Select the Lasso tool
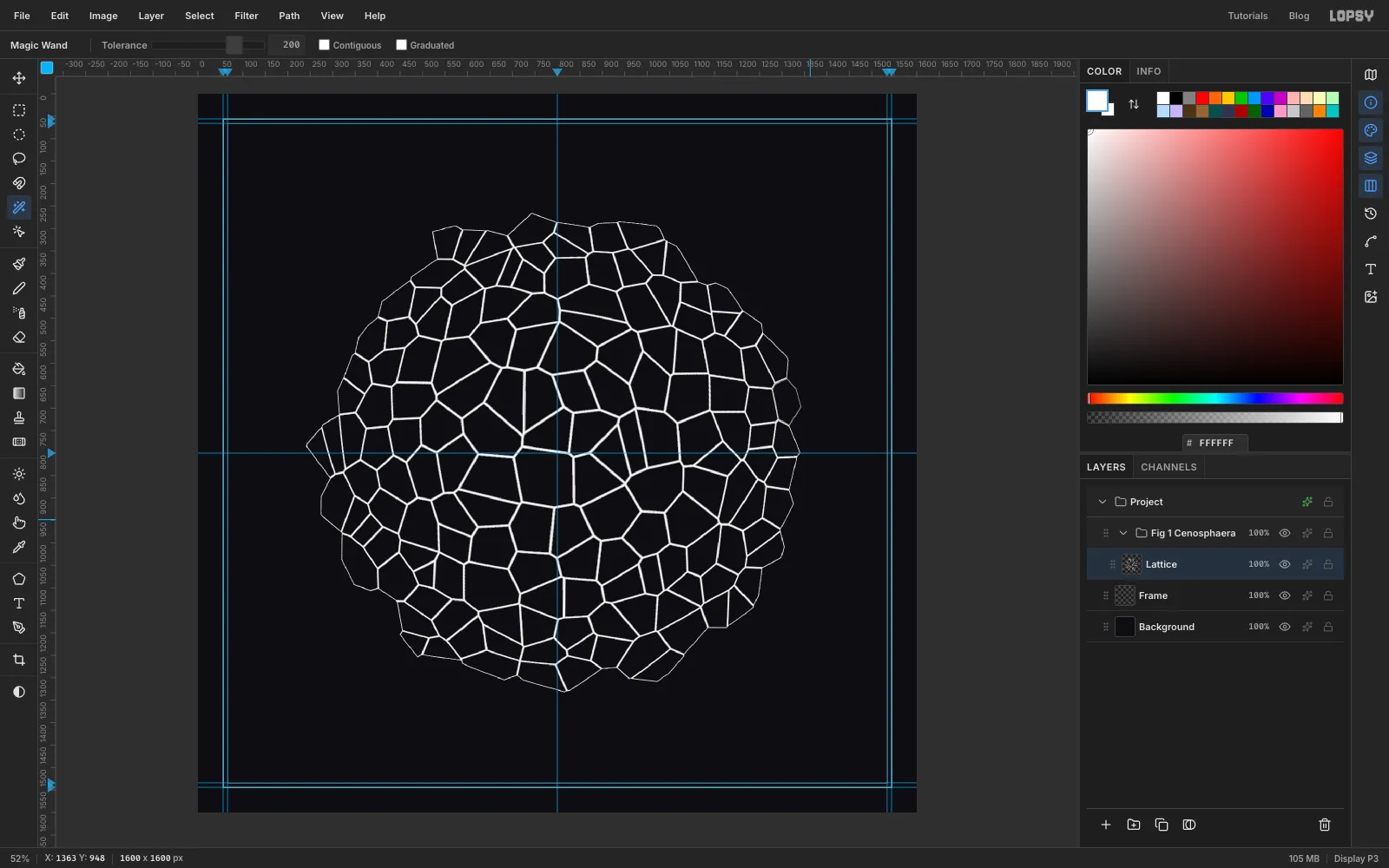Screen dimensions: 1389x868 tap(19, 159)
